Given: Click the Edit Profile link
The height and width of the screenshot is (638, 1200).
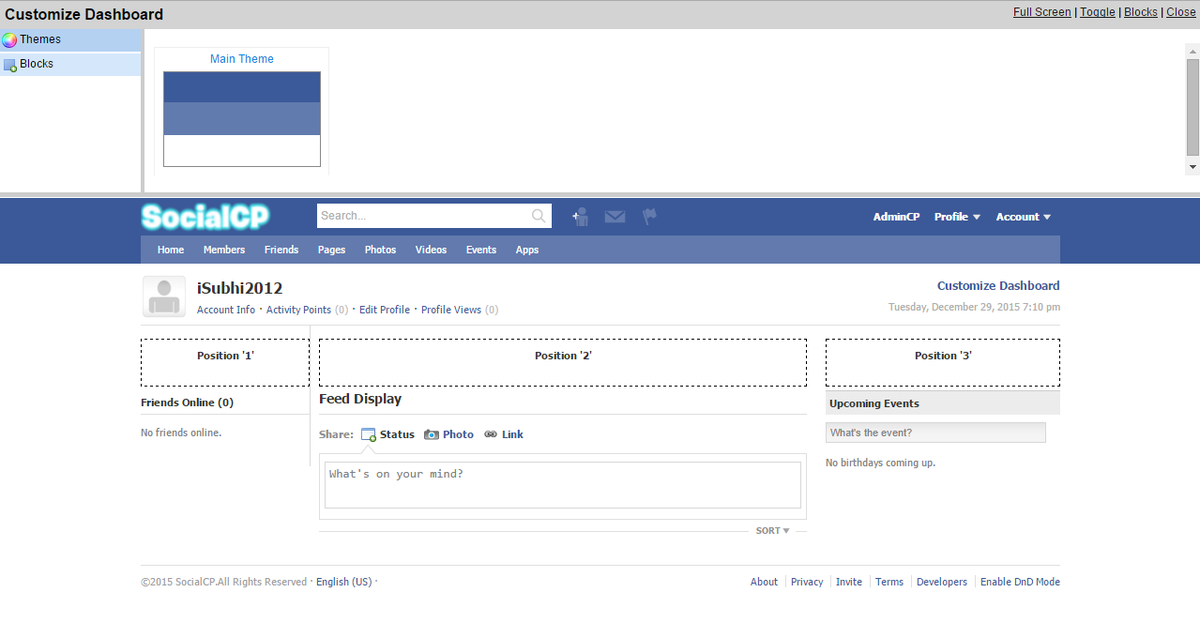Looking at the screenshot, I should pyautogui.click(x=384, y=309).
